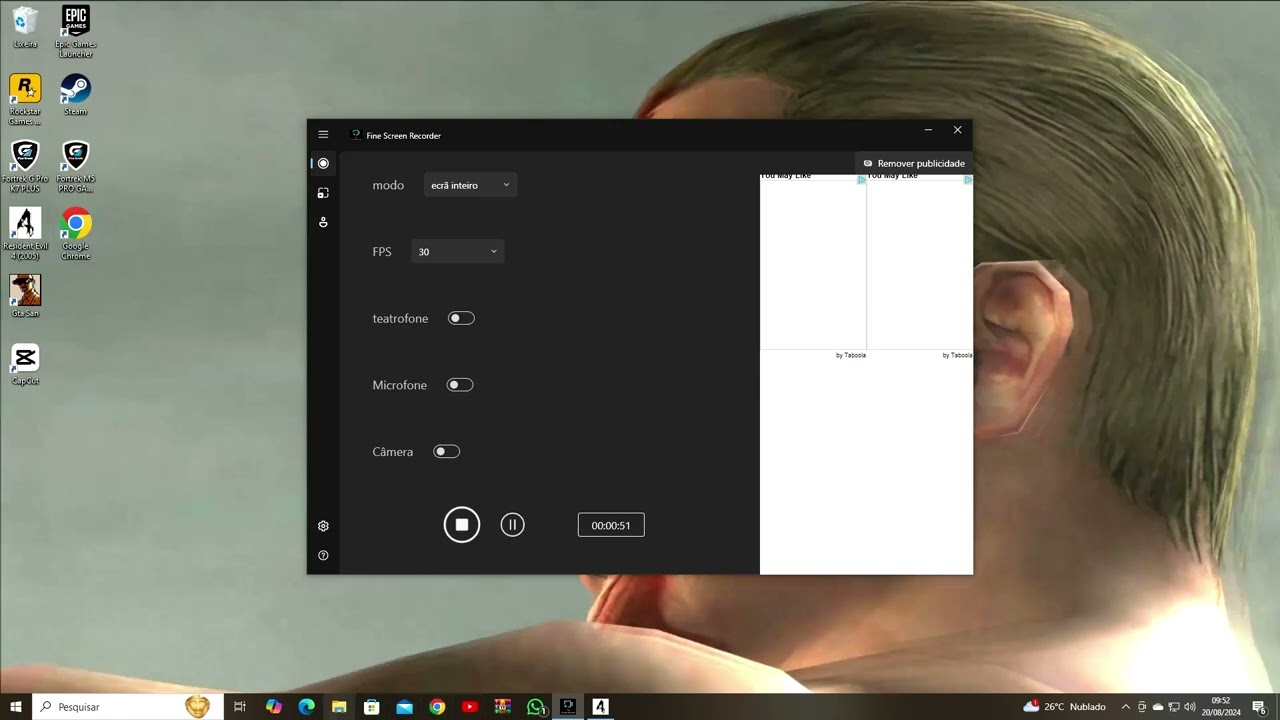Open Task View on the taskbar
Viewport: 1280px width, 720px height.
[x=240, y=707]
